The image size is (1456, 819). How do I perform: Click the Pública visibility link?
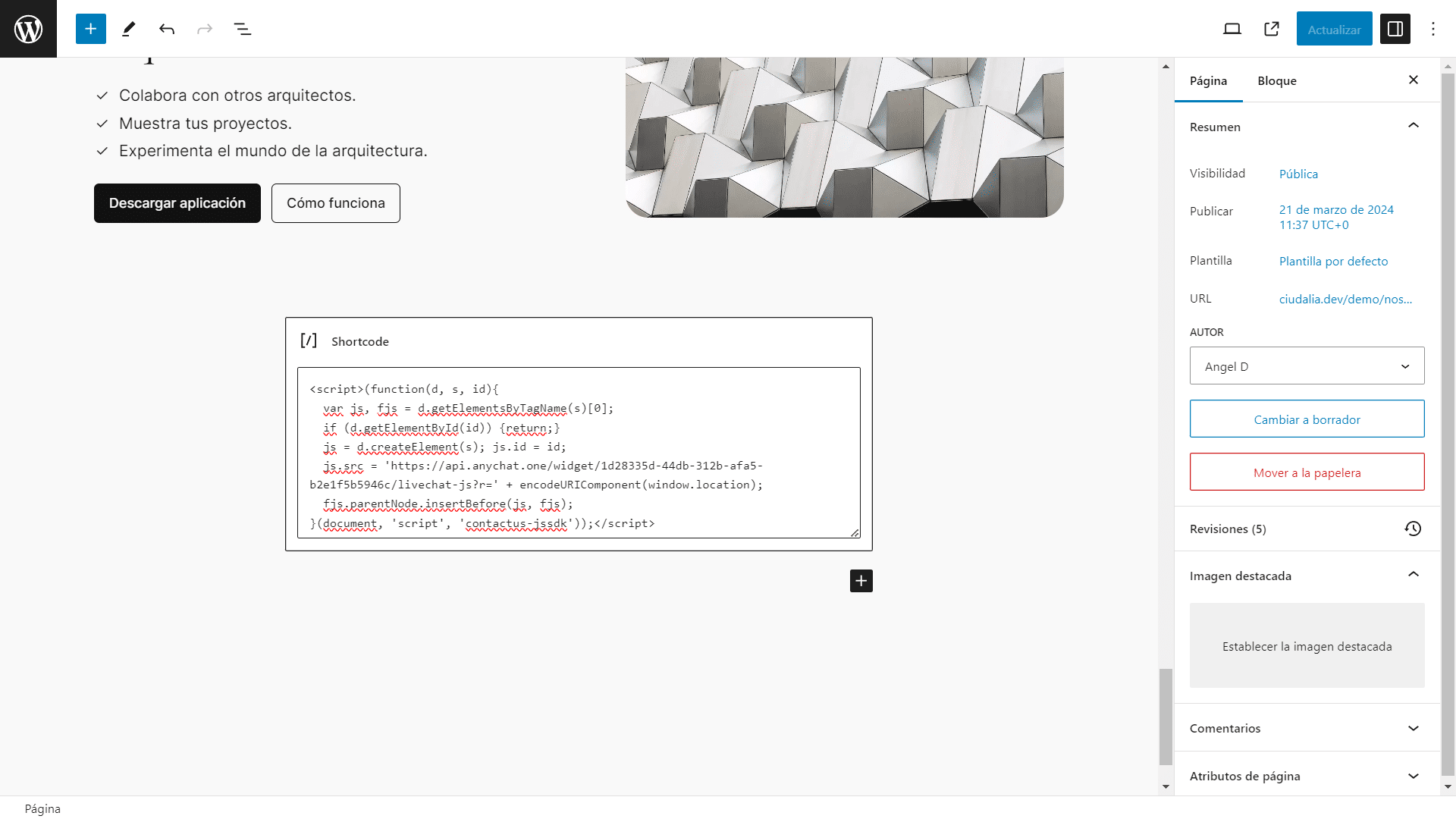pyautogui.click(x=1298, y=174)
